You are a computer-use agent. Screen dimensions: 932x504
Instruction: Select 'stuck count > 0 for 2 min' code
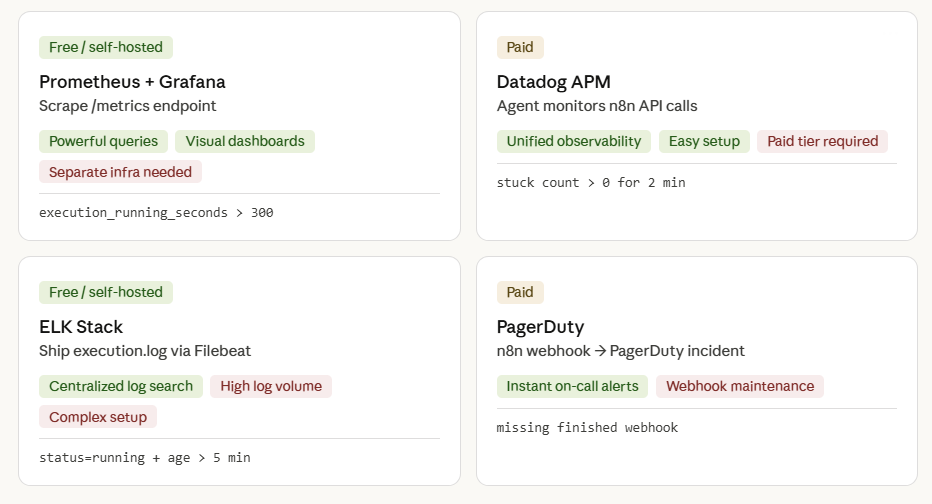pos(591,182)
